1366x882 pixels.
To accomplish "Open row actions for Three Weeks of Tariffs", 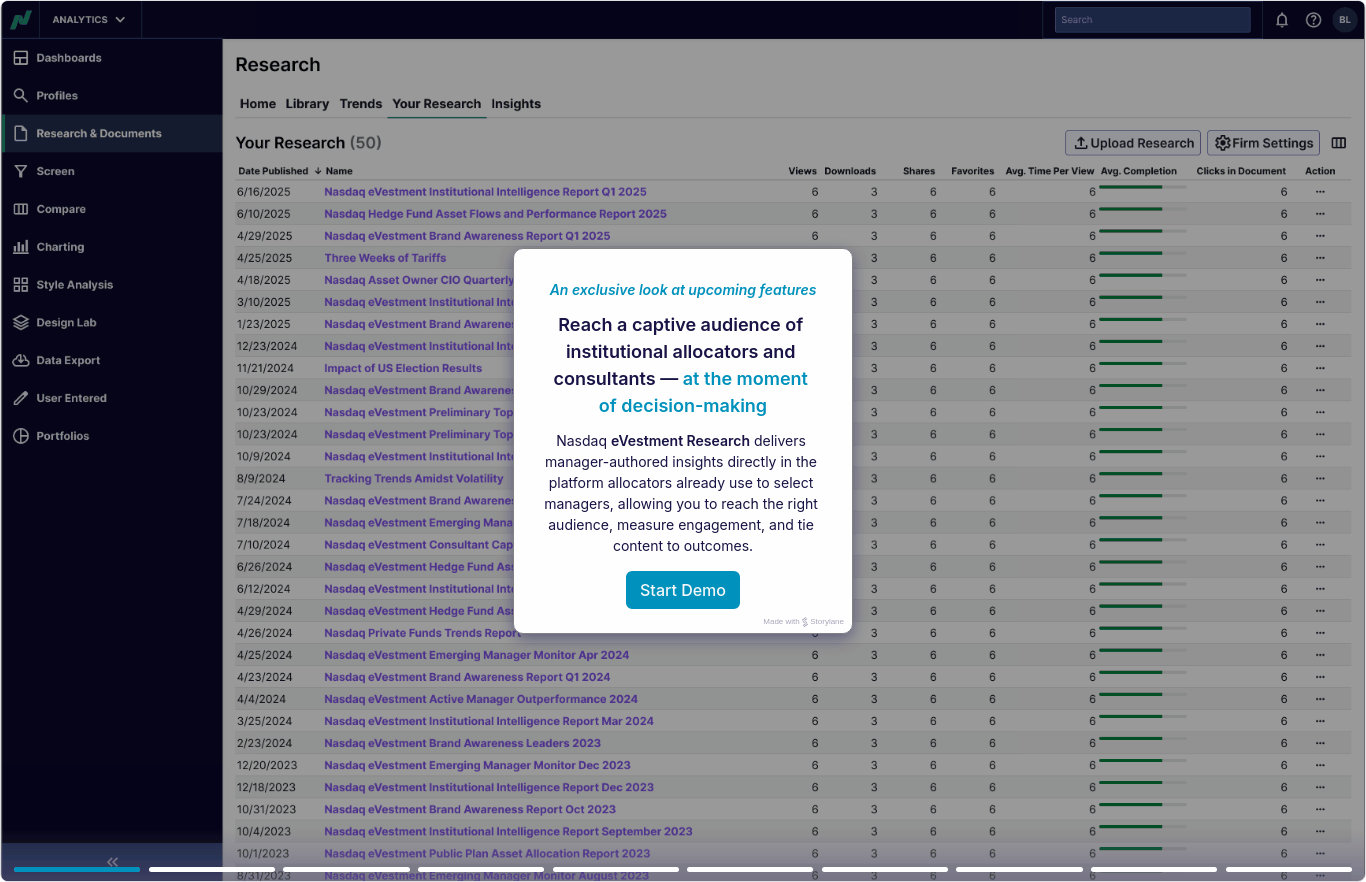I will (1320, 258).
